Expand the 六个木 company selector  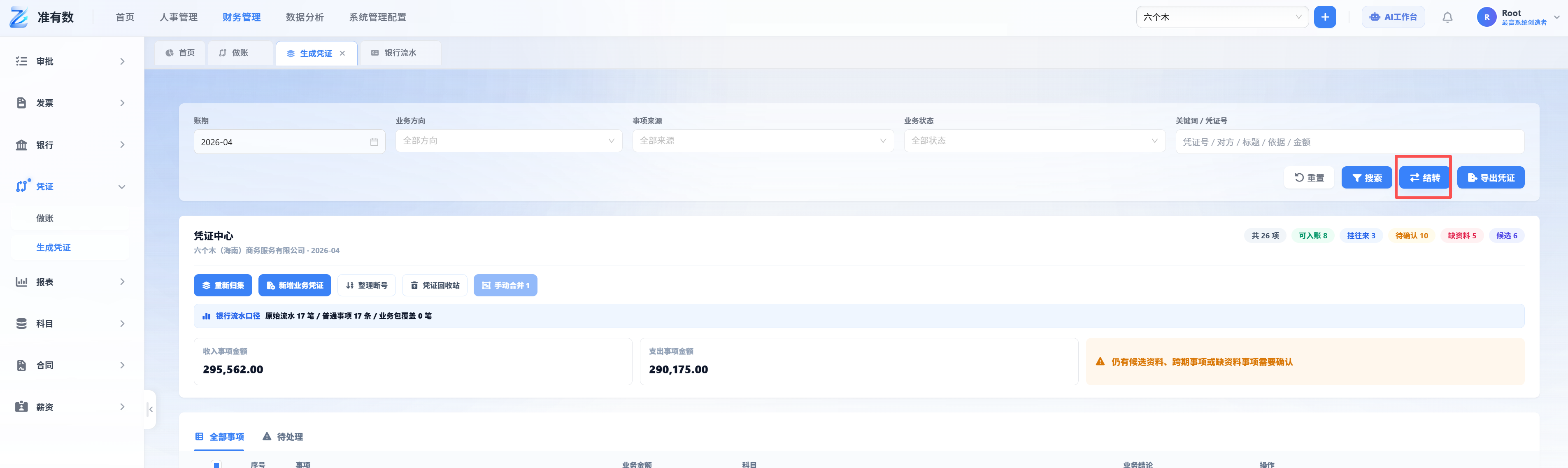(1222, 17)
